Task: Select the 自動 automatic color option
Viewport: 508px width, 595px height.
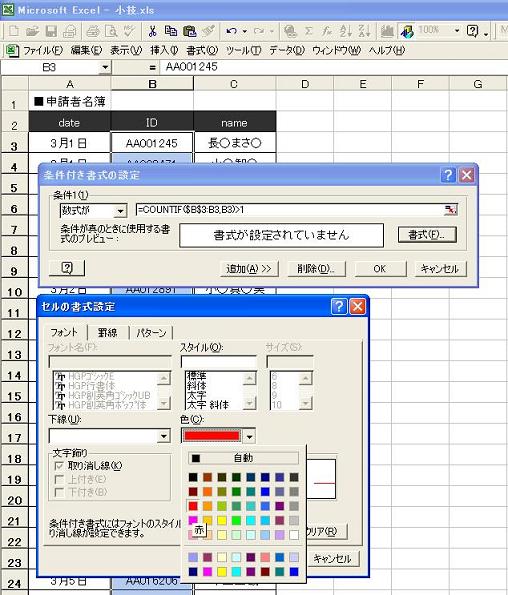Action: pos(243,458)
